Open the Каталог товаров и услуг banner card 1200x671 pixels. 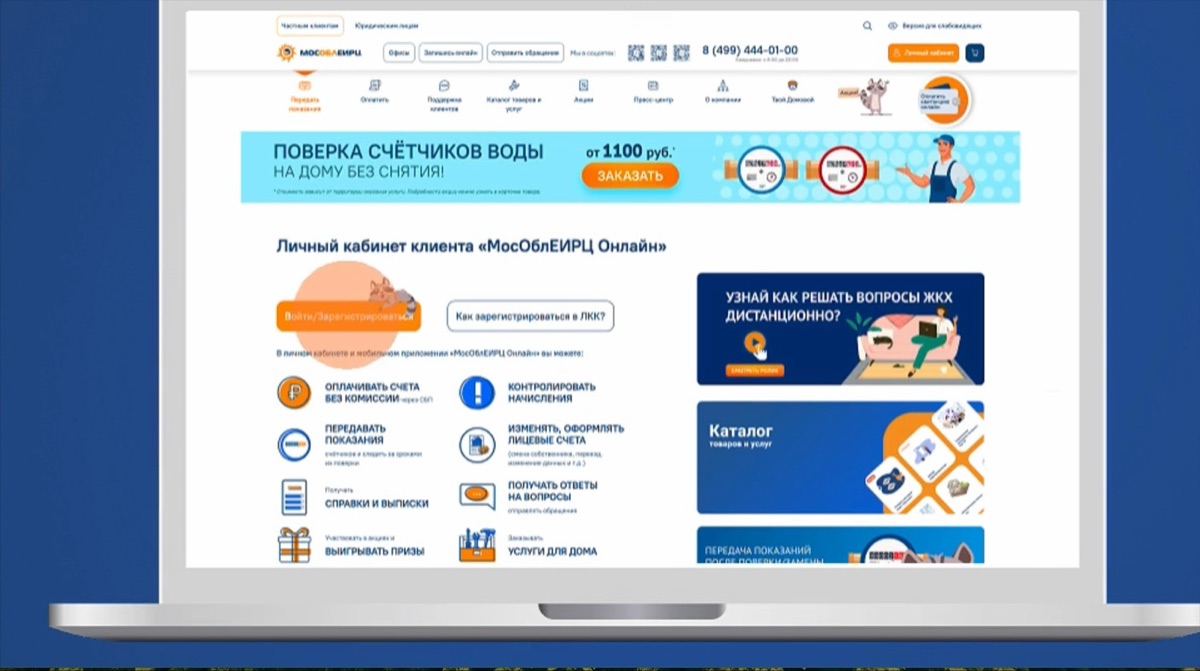[840, 457]
